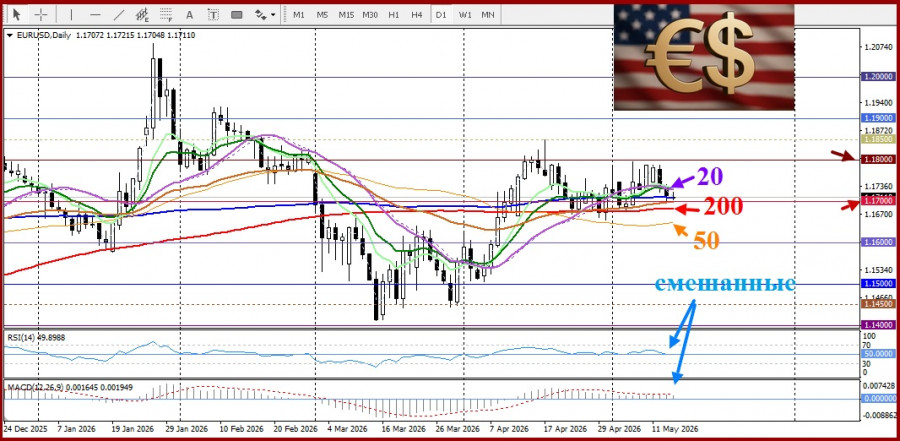Screen dimensions: 900x441
Task: Click the MACD 0.007428 scale value
Action: (879, 385)
